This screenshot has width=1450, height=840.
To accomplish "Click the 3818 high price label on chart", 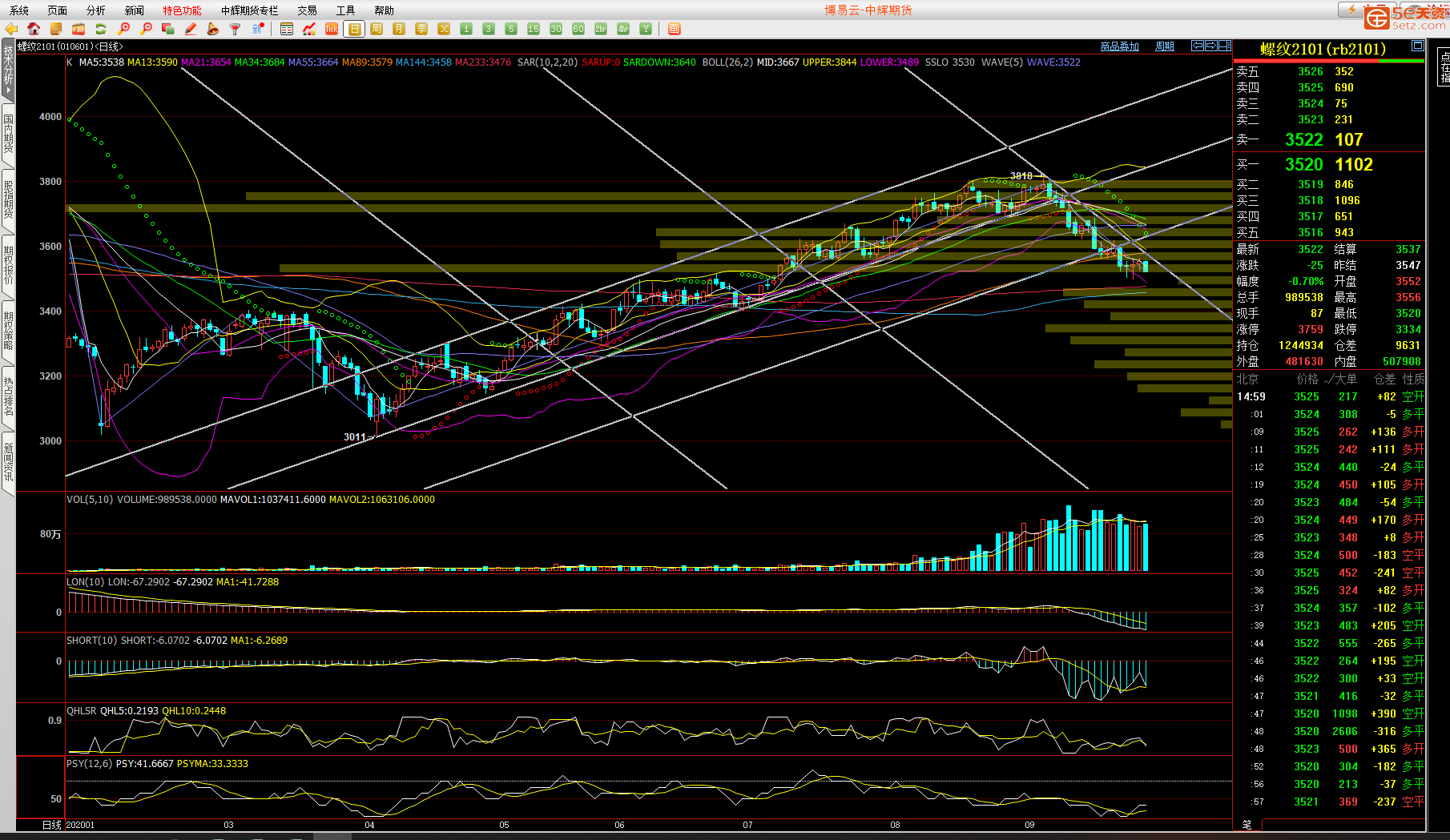I will 1021,175.
